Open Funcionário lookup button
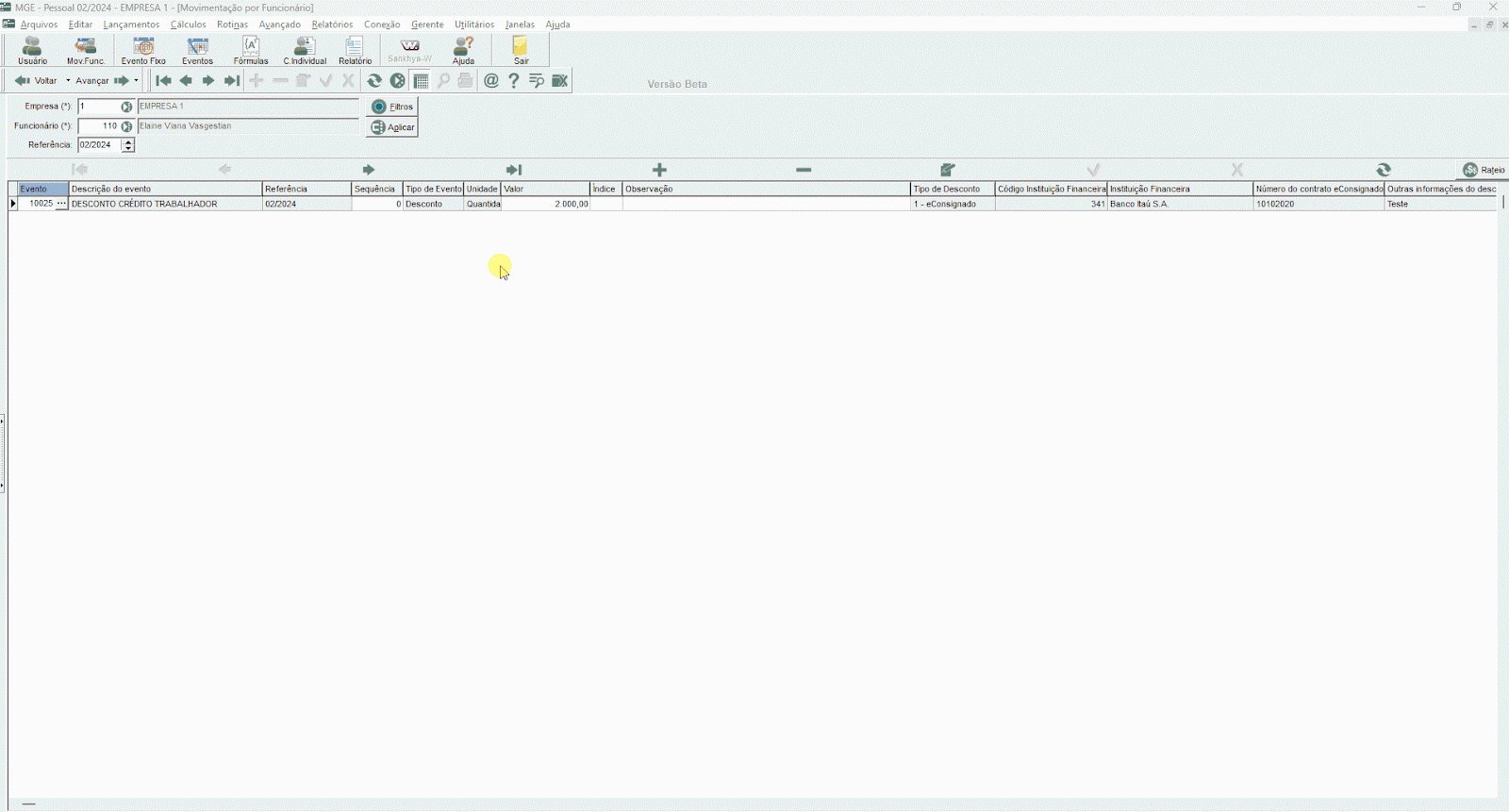This screenshot has height=812, width=1509. (126, 126)
